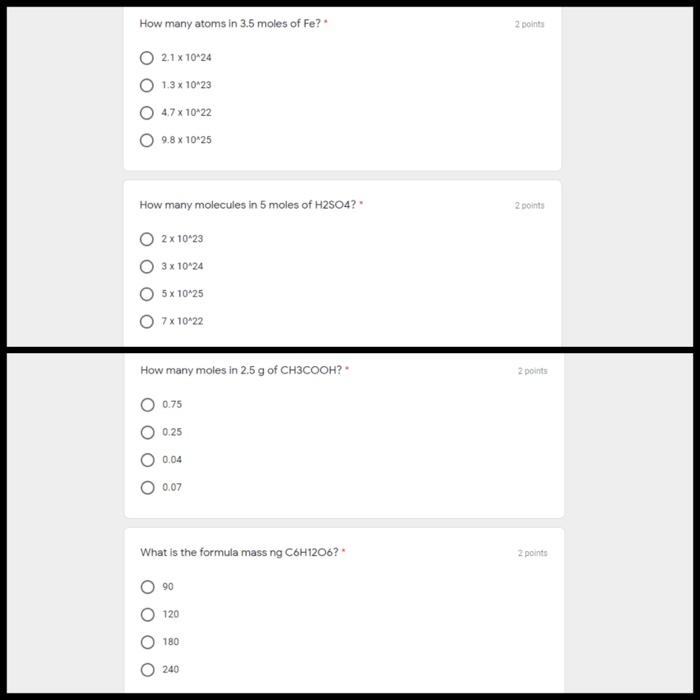
Task: Select the 3 x 10^24 option
Action: pyautogui.click(x=146, y=267)
